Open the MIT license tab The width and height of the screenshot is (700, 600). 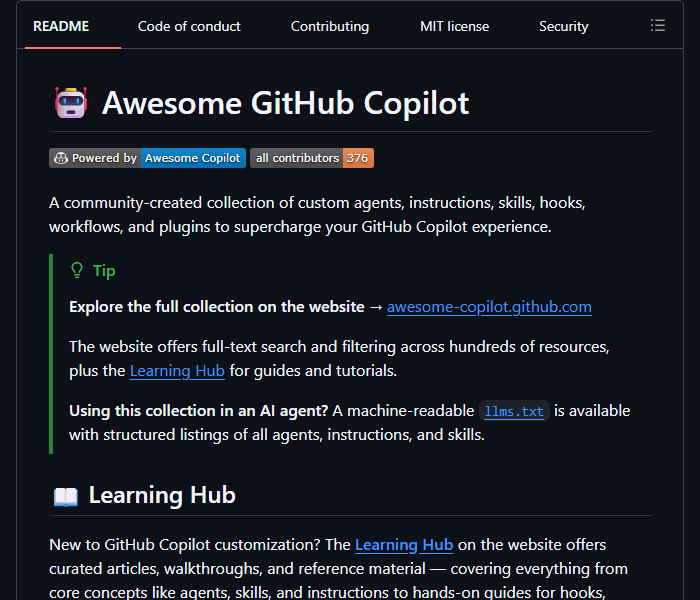pos(454,26)
